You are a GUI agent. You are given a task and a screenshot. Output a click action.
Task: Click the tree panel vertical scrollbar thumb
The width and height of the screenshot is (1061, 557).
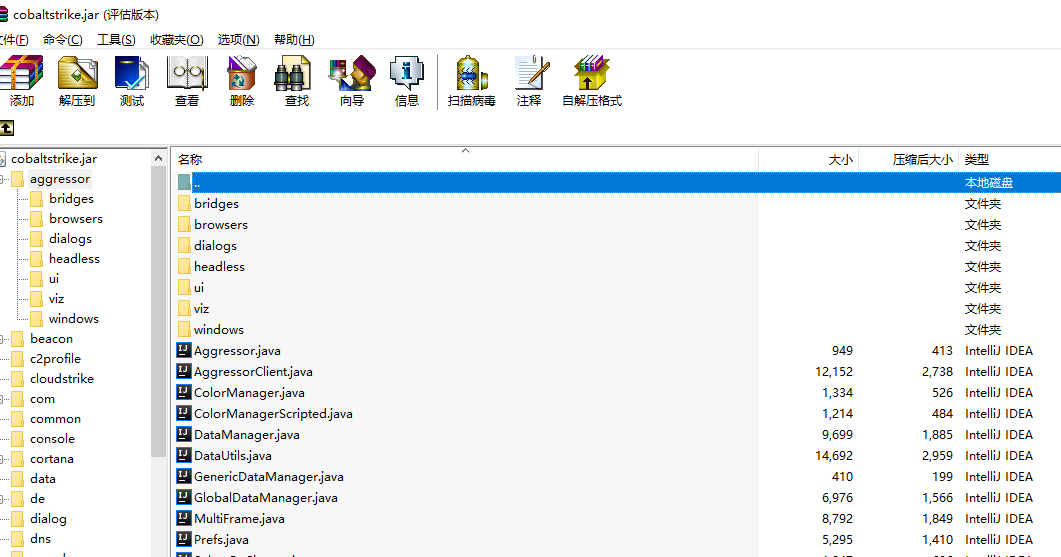click(158, 312)
